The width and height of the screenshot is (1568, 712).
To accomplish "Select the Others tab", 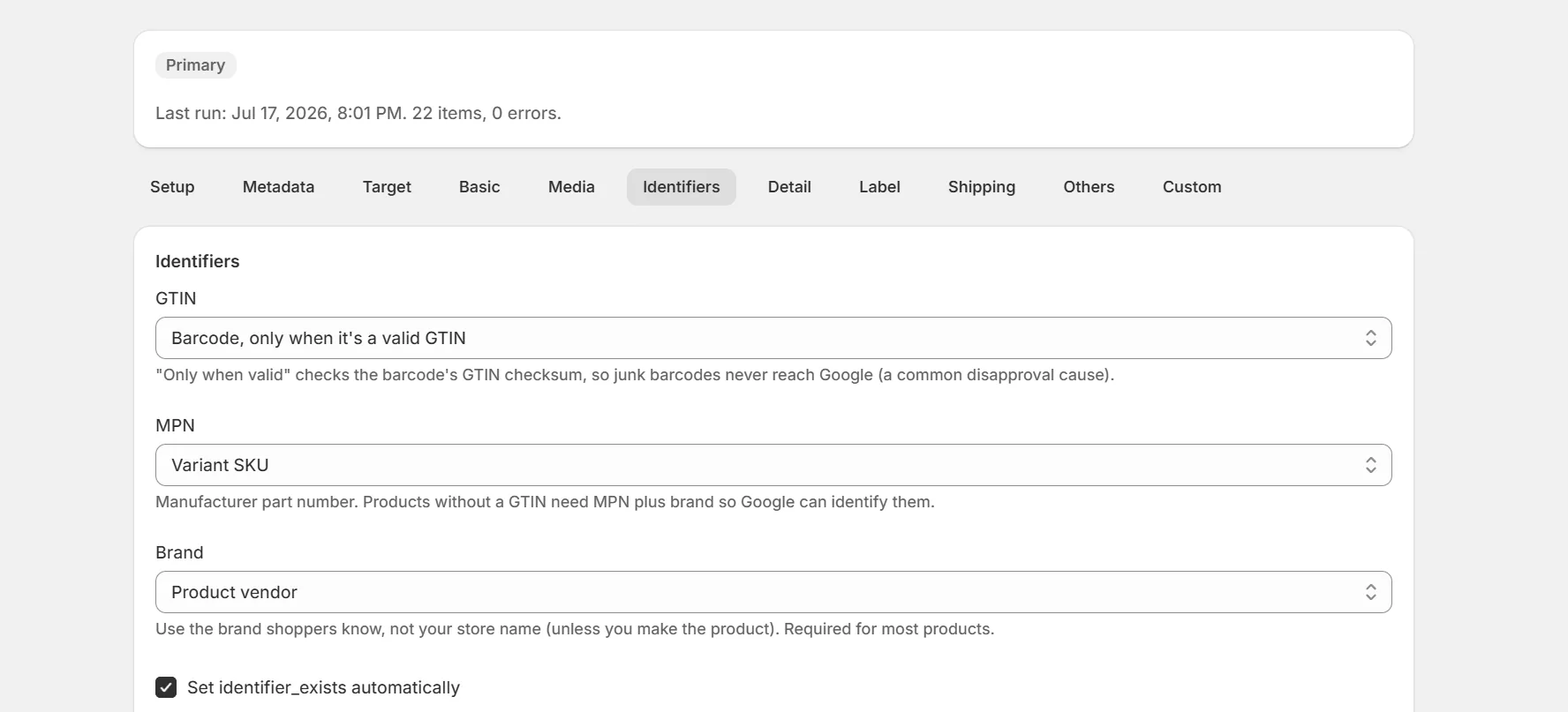I will click(1089, 187).
